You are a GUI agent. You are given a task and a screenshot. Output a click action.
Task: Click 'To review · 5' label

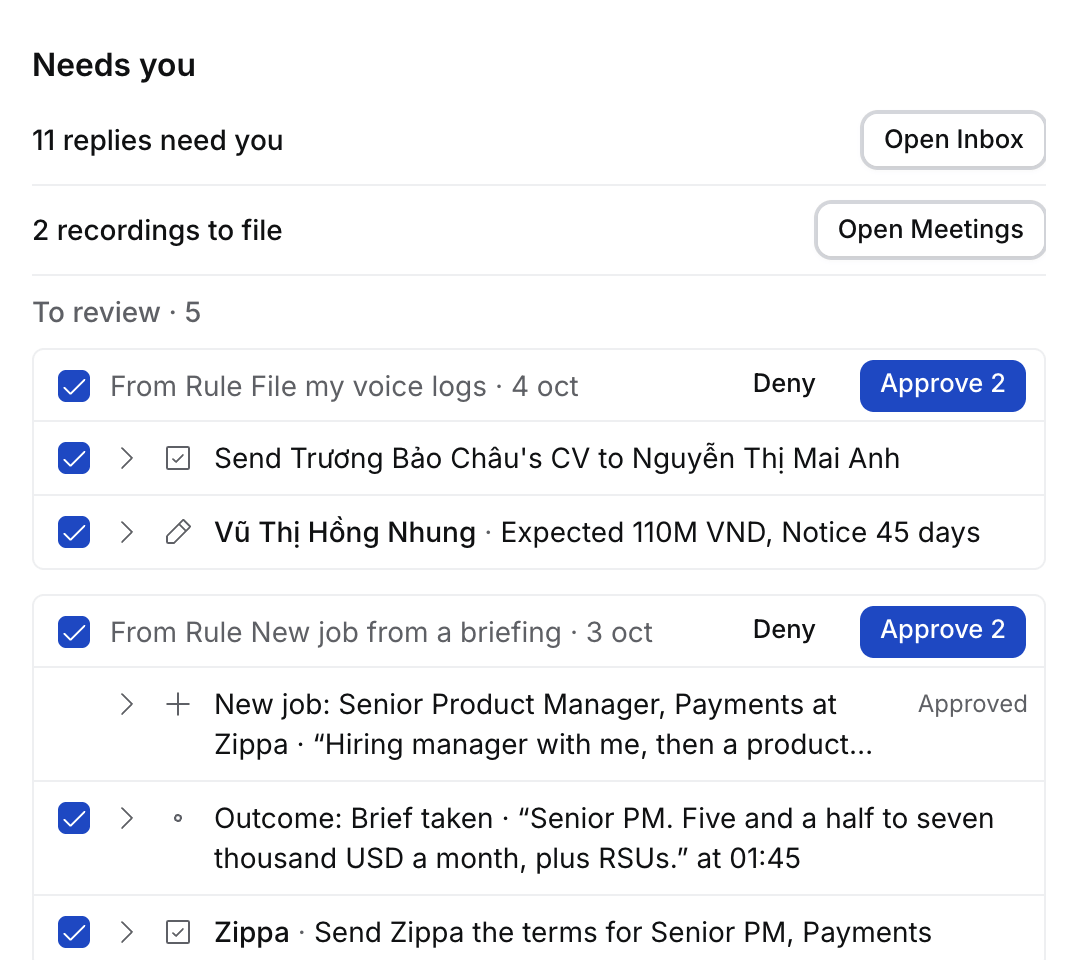[117, 312]
